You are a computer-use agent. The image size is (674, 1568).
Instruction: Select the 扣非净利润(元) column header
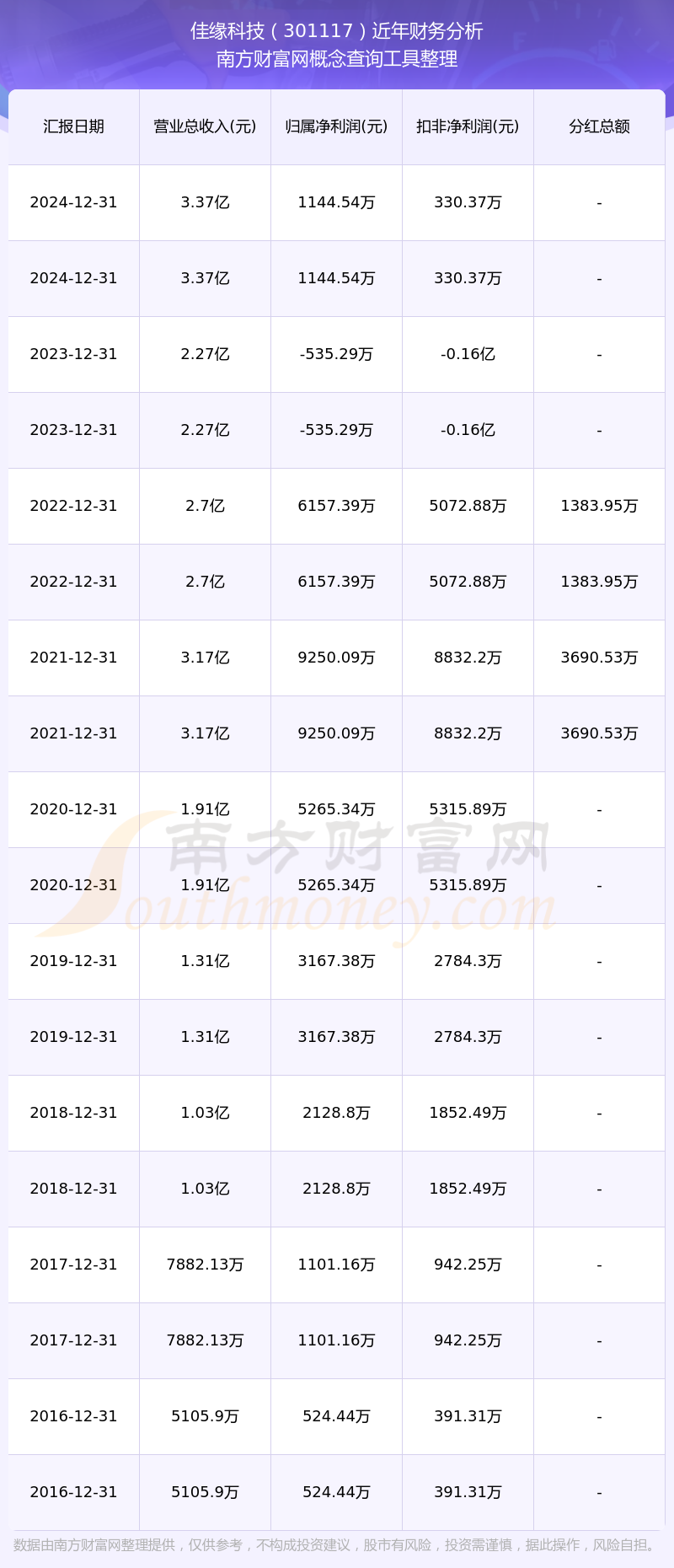tap(468, 126)
